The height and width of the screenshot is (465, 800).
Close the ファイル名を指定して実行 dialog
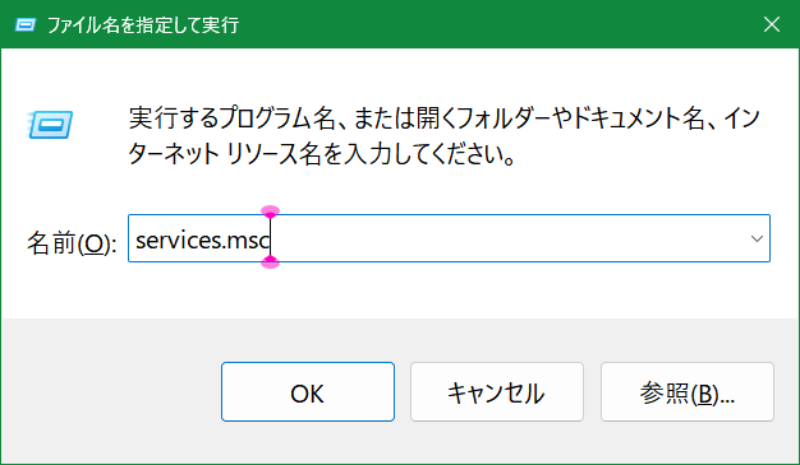(771, 24)
